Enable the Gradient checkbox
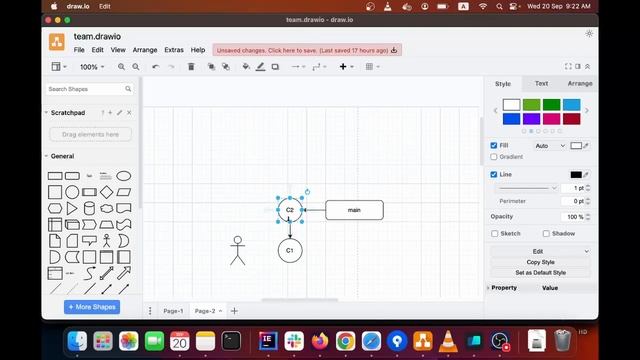This screenshot has width=640, height=360. tap(494, 157)
